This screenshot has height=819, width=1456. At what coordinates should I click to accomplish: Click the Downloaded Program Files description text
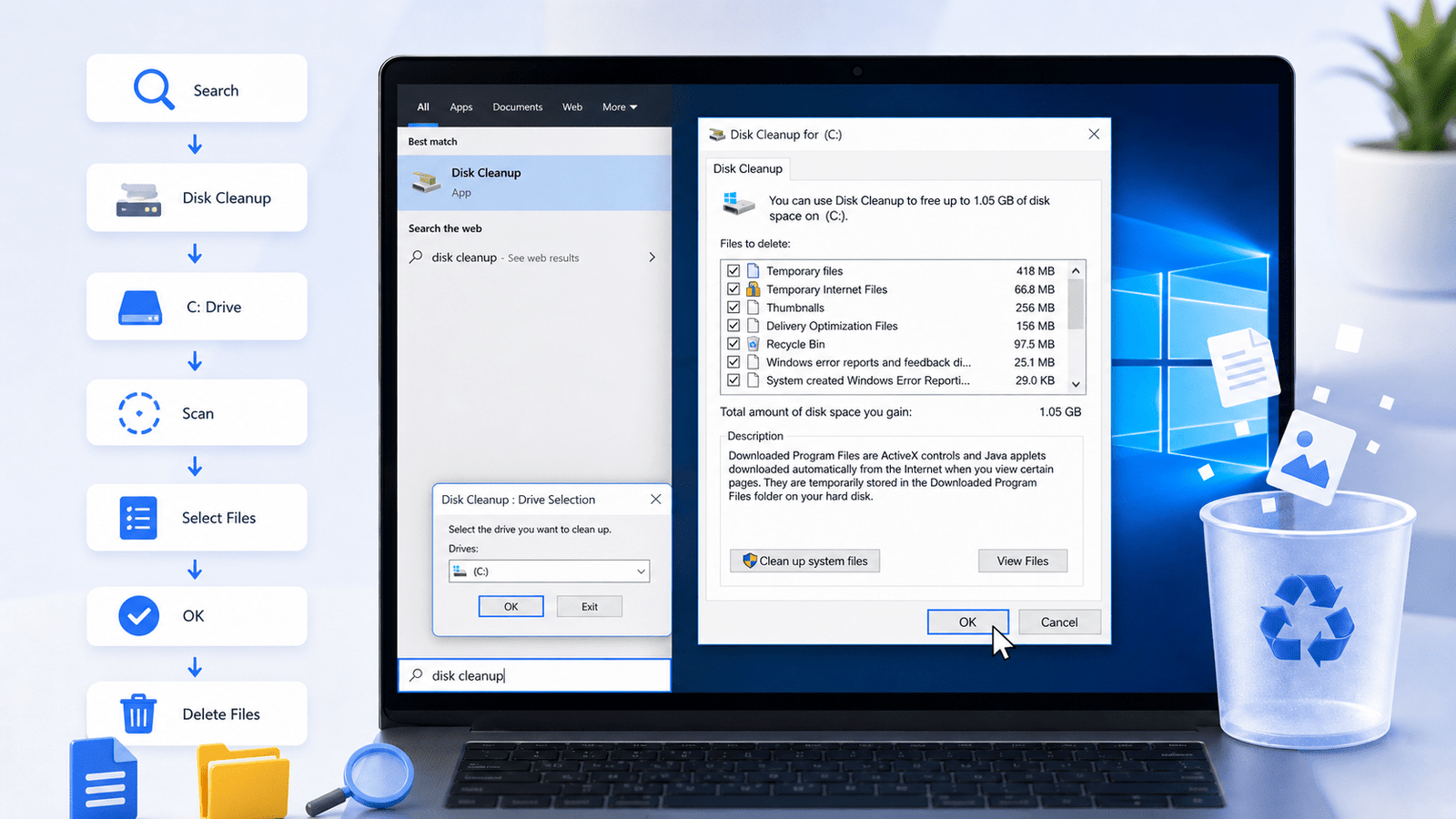pyautogui.click(x=891, y=476)
